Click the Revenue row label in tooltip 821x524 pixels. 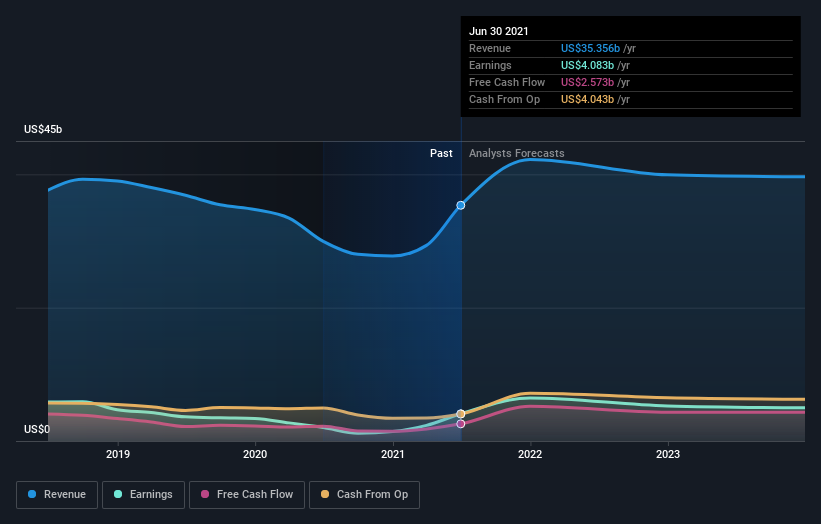coord(490,48)
